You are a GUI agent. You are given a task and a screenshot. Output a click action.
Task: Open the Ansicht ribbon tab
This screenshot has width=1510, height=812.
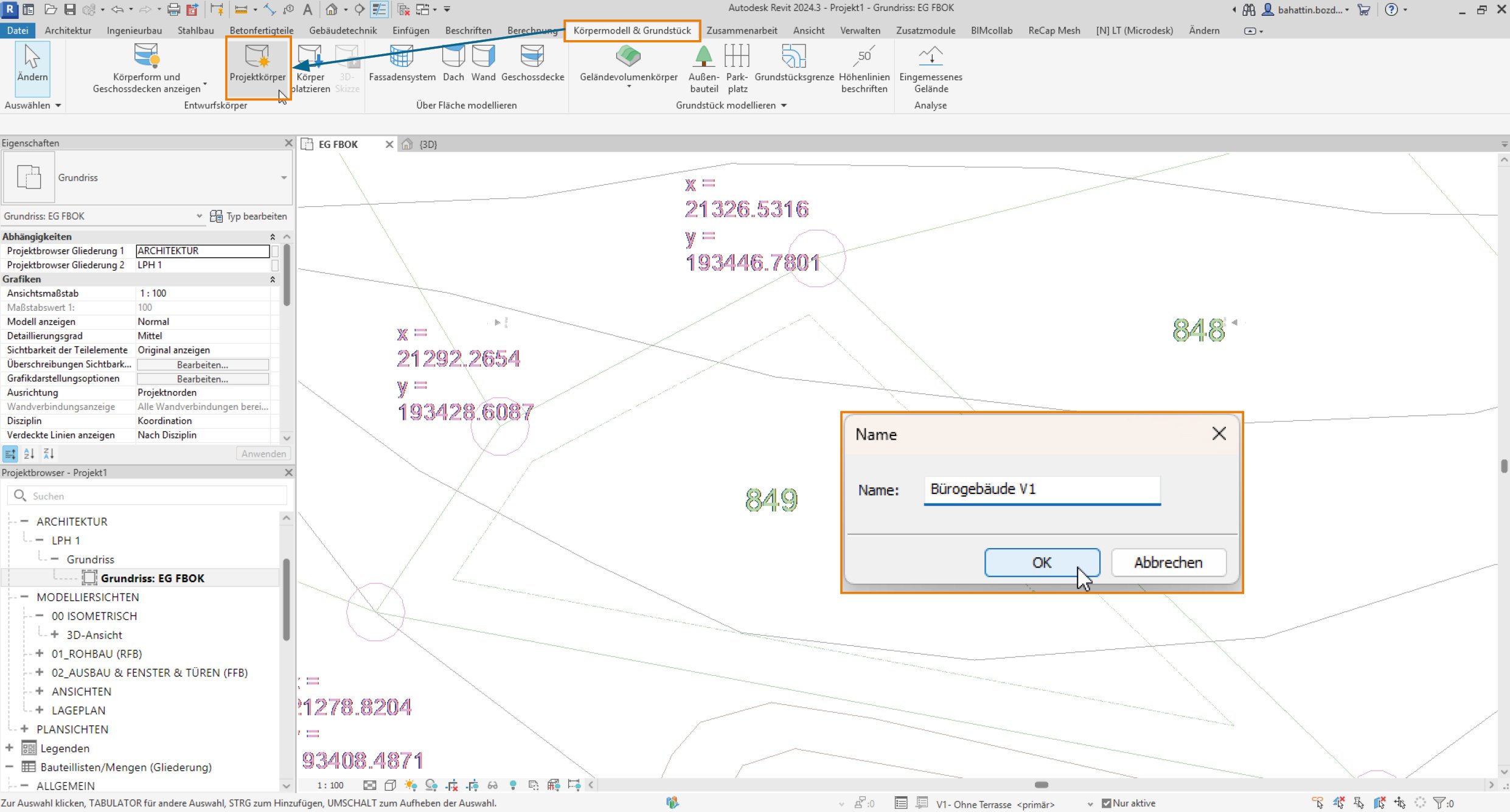809,30
